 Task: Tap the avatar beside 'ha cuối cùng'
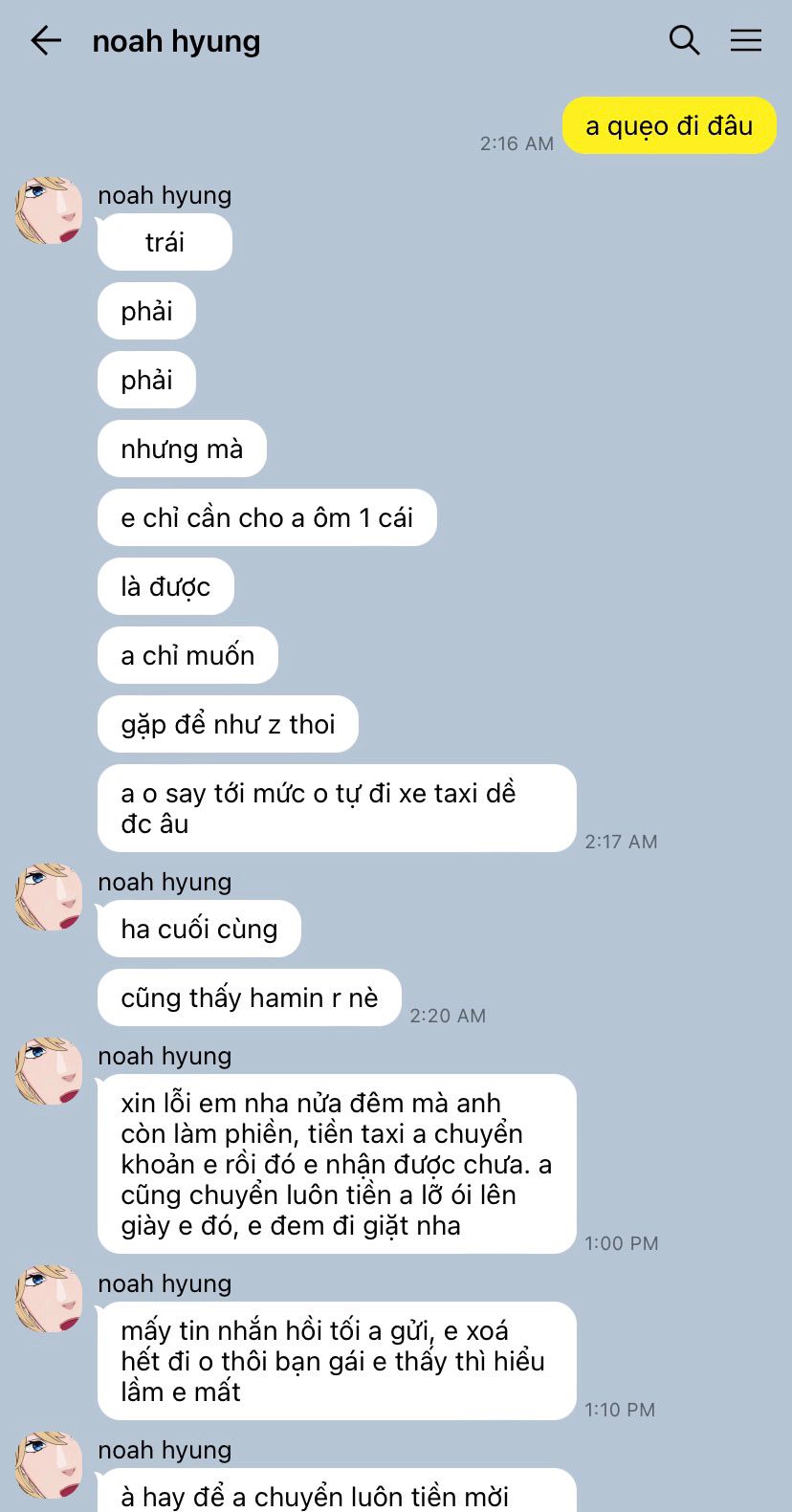[x=49, y=897]
